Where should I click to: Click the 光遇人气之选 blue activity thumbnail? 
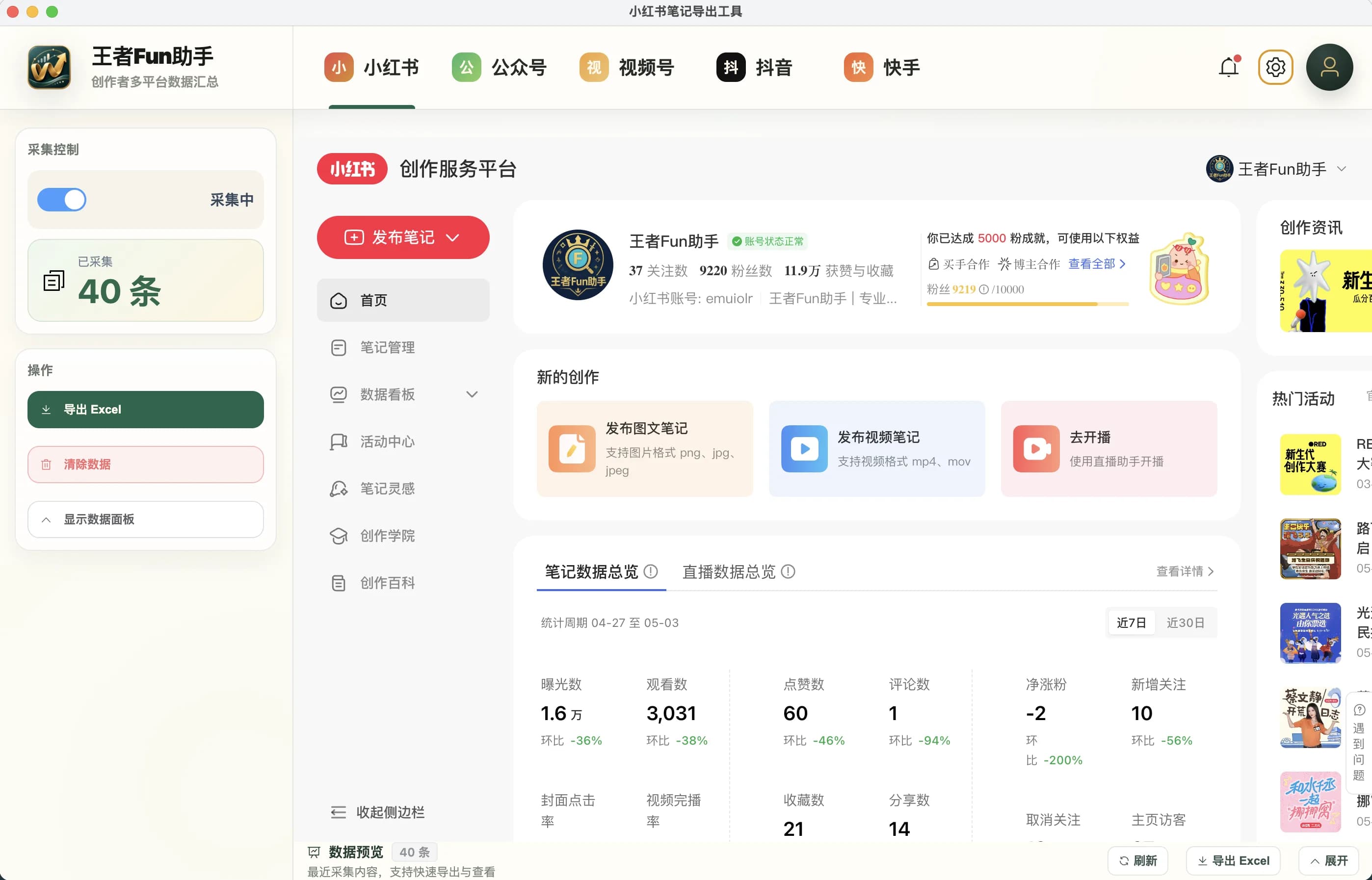tap(1310, 633)
